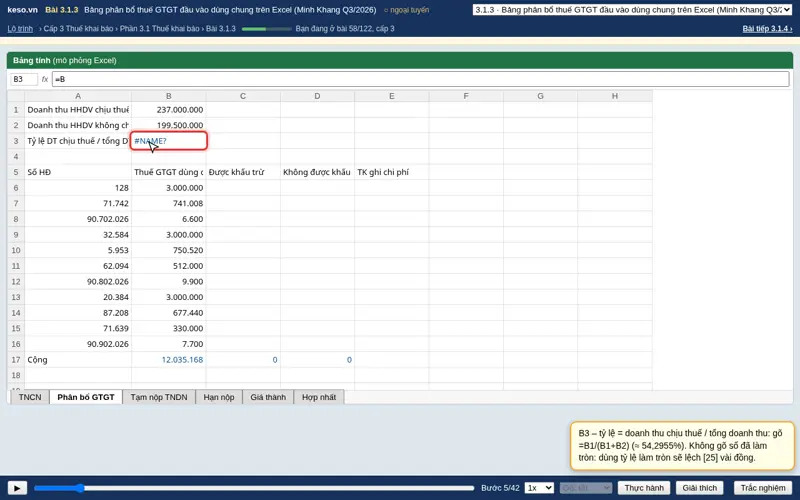Switch to the Tạm nộp TNDN sheet tab
Image resolution: width=800 pixels, height=500 pixels.
159,397
